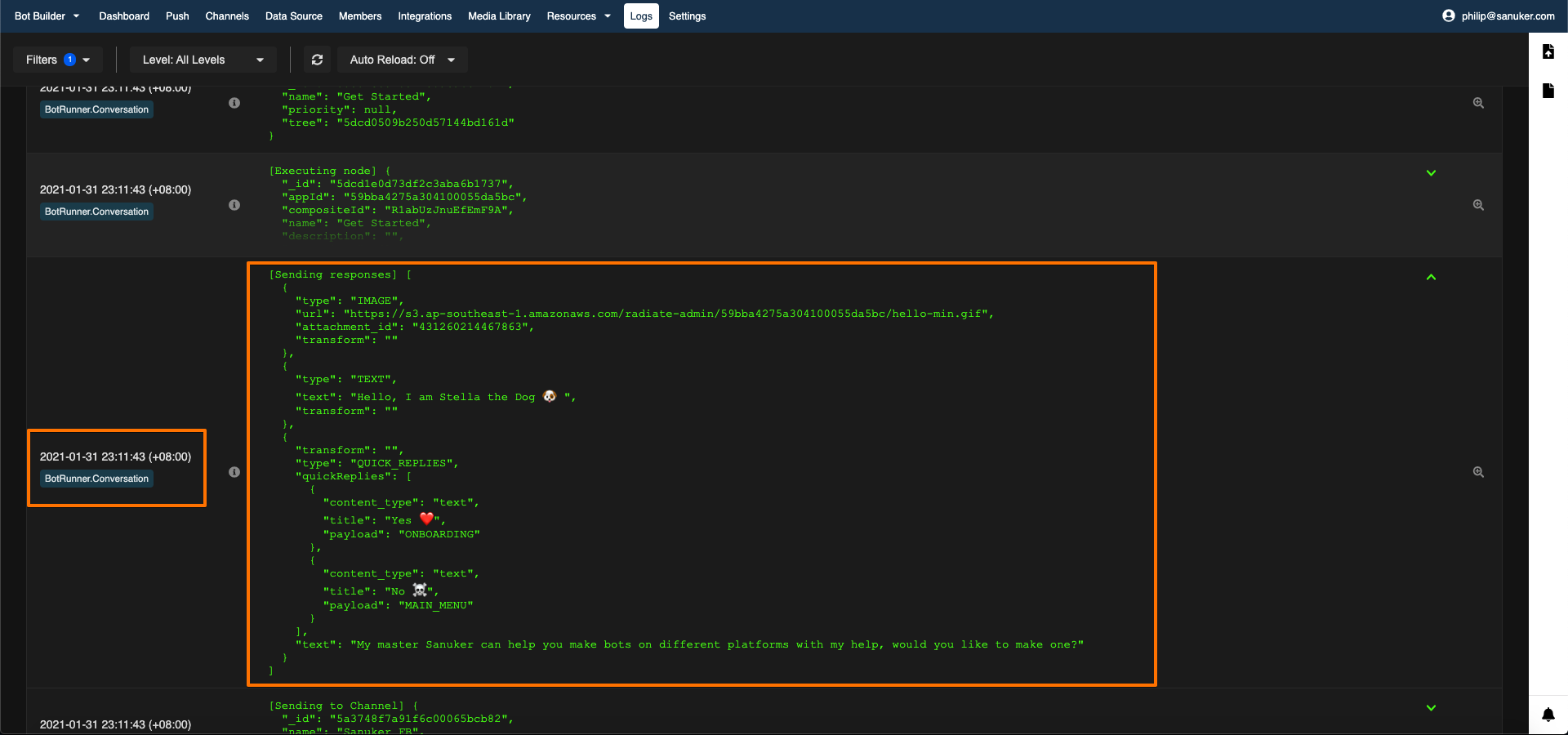Collapse the Sending responses log entry
This screenshot has width=1568, height=735.
point(1431,278)
